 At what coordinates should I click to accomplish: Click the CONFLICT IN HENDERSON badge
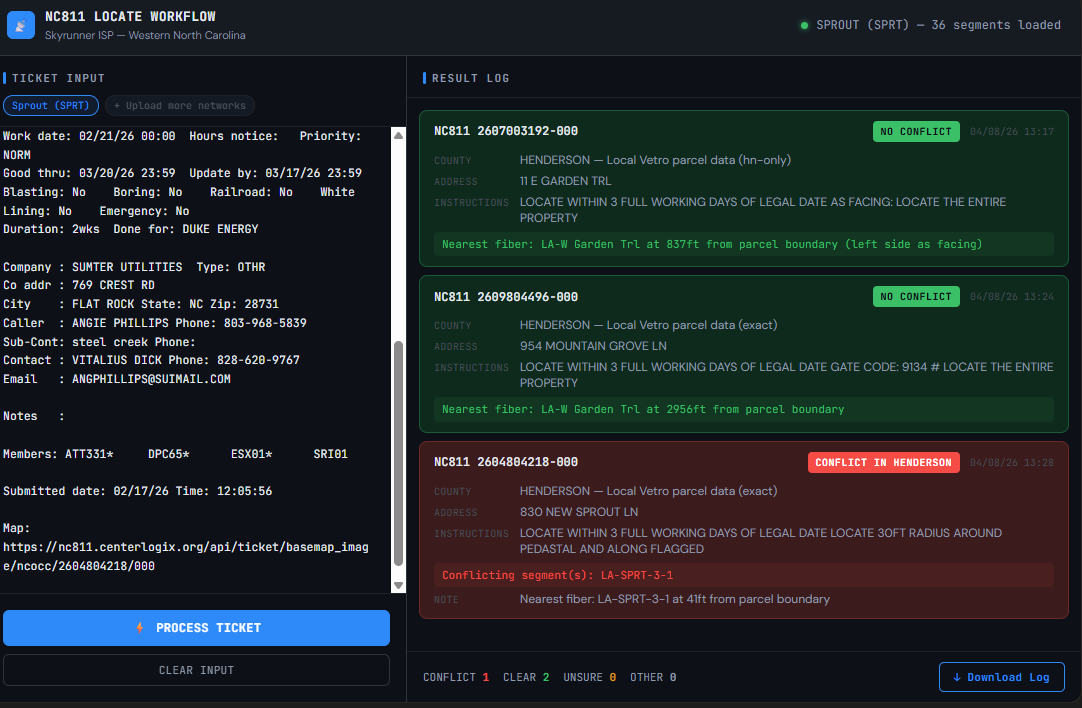coord(883,462)
